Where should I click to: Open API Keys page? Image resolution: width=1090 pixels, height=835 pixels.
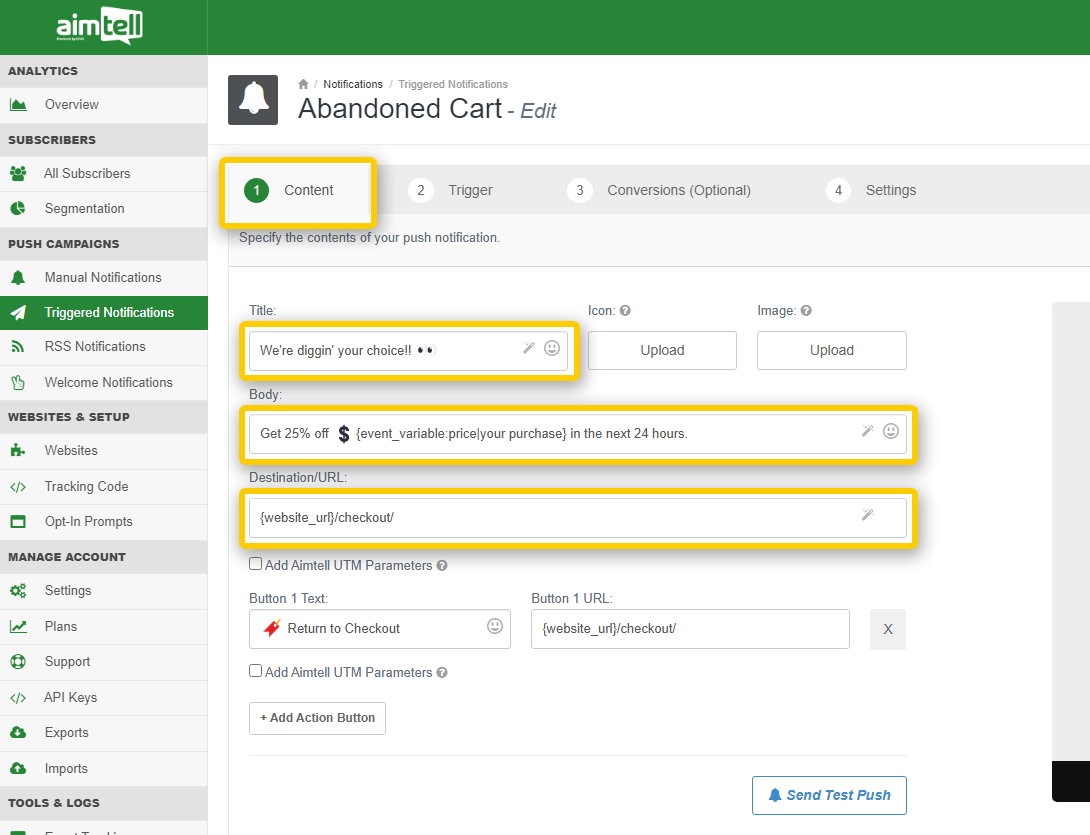coord(104,697)
